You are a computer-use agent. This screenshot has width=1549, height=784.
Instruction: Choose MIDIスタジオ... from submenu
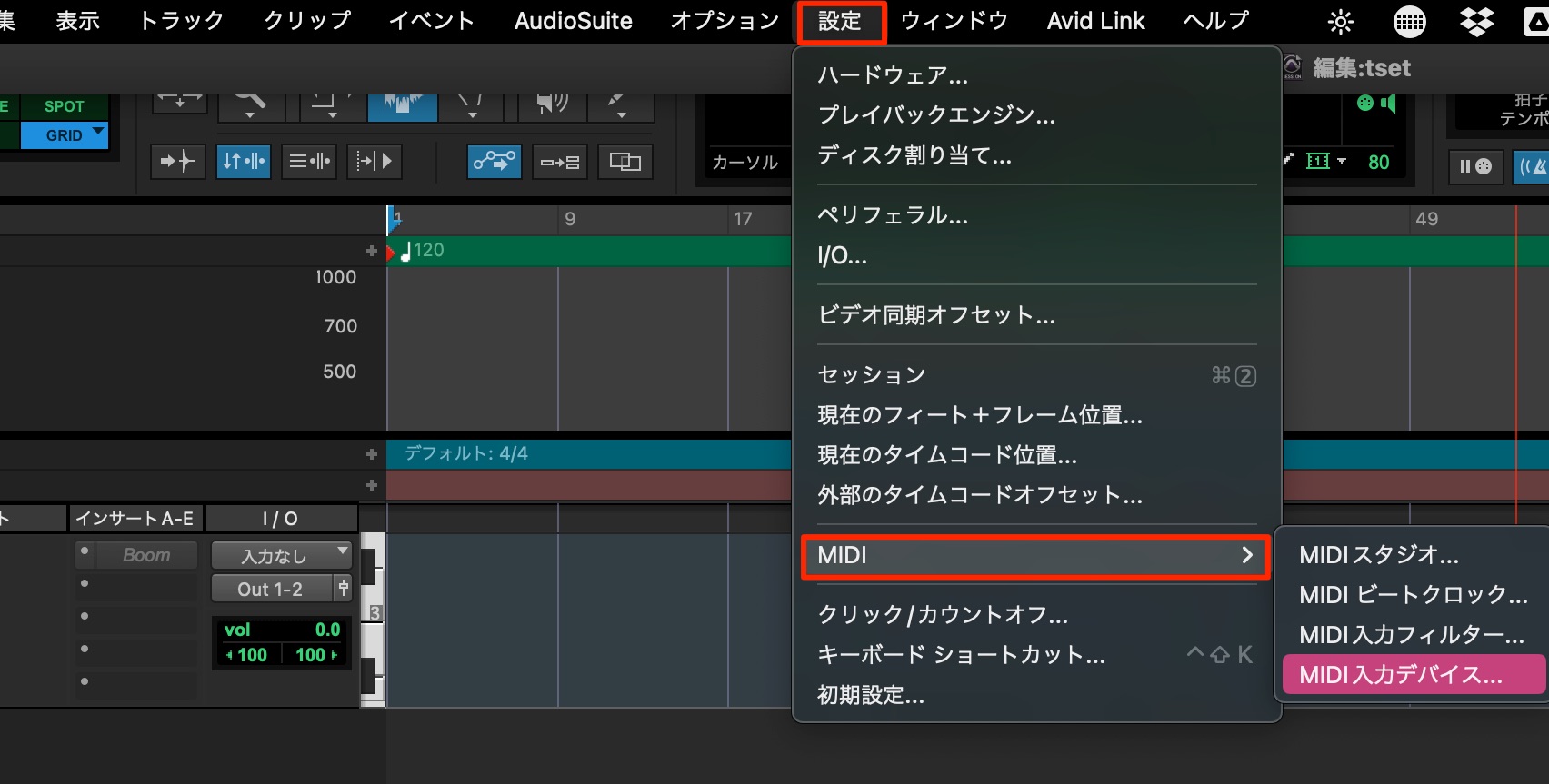(1414, 555)
